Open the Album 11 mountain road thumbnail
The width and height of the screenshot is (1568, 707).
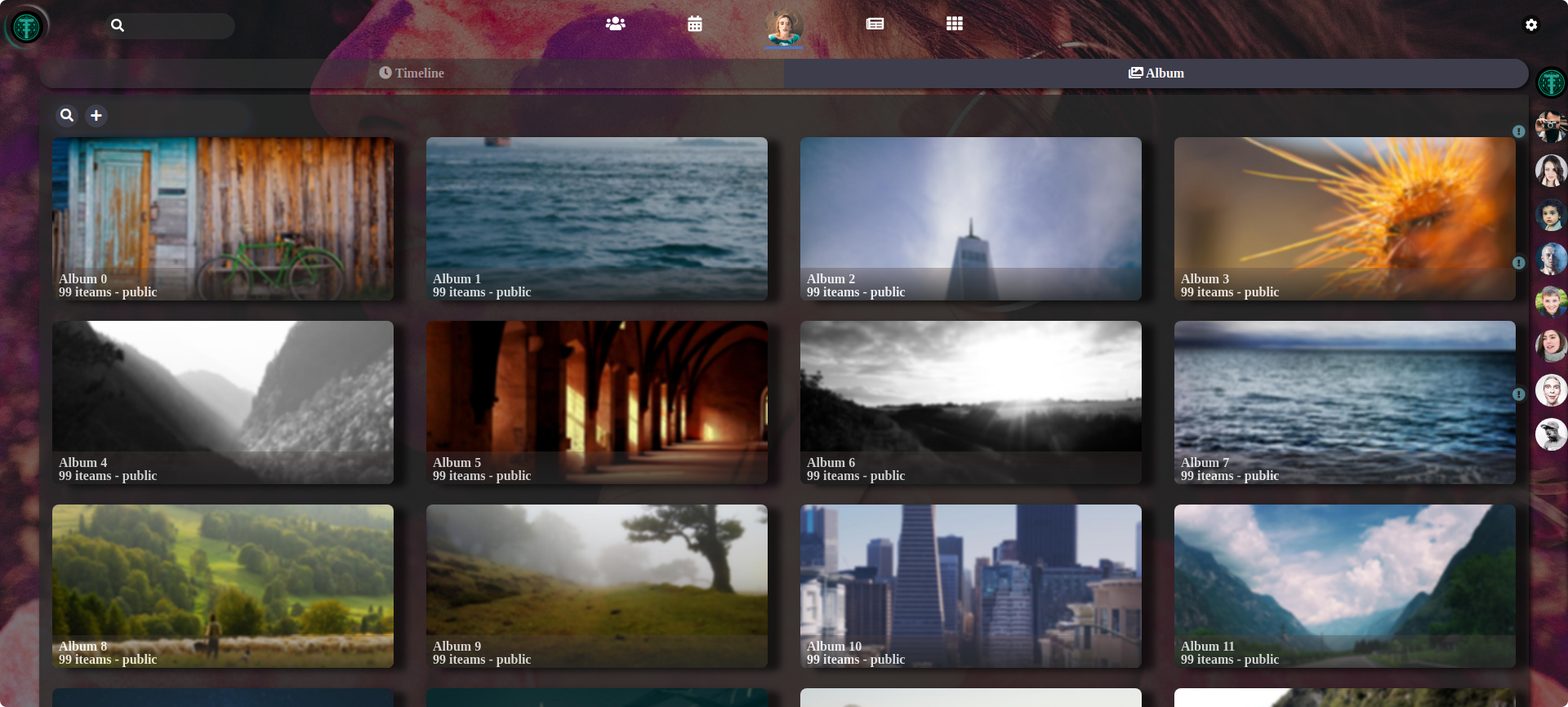(1345, 586)
